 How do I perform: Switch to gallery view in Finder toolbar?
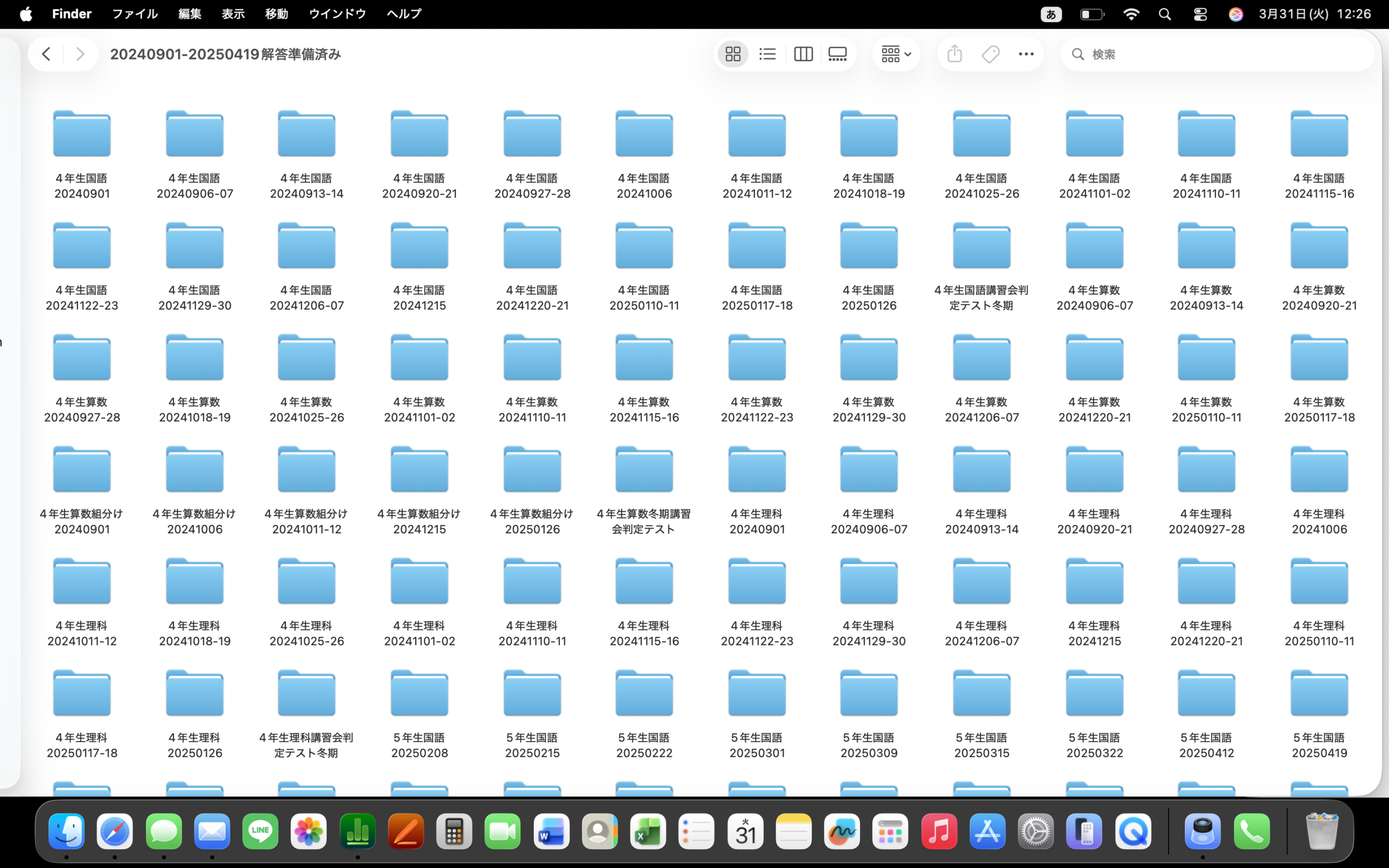pyautogui.click(x=837, y=54)
